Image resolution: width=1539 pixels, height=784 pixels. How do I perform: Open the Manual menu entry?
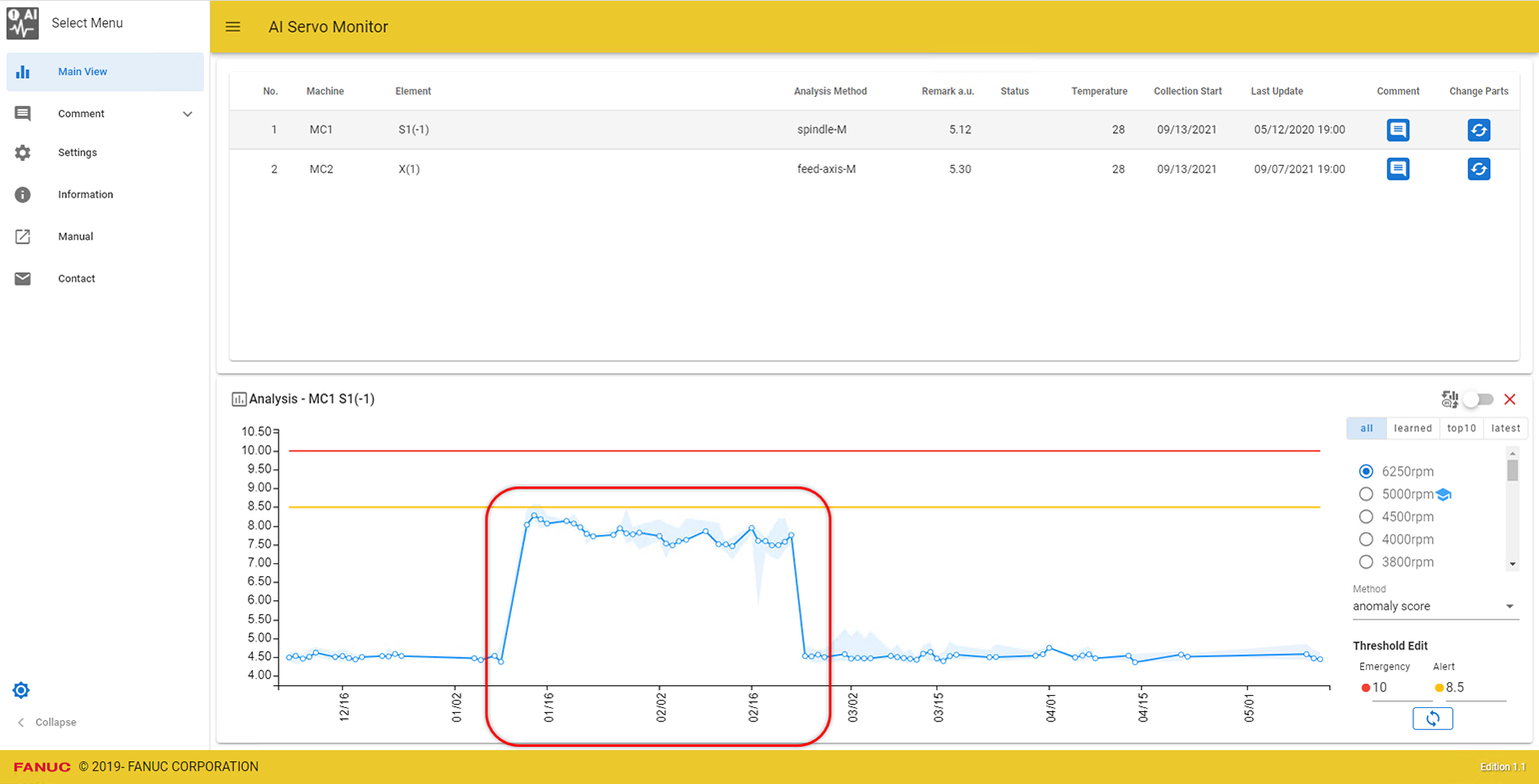click(75, 236)
